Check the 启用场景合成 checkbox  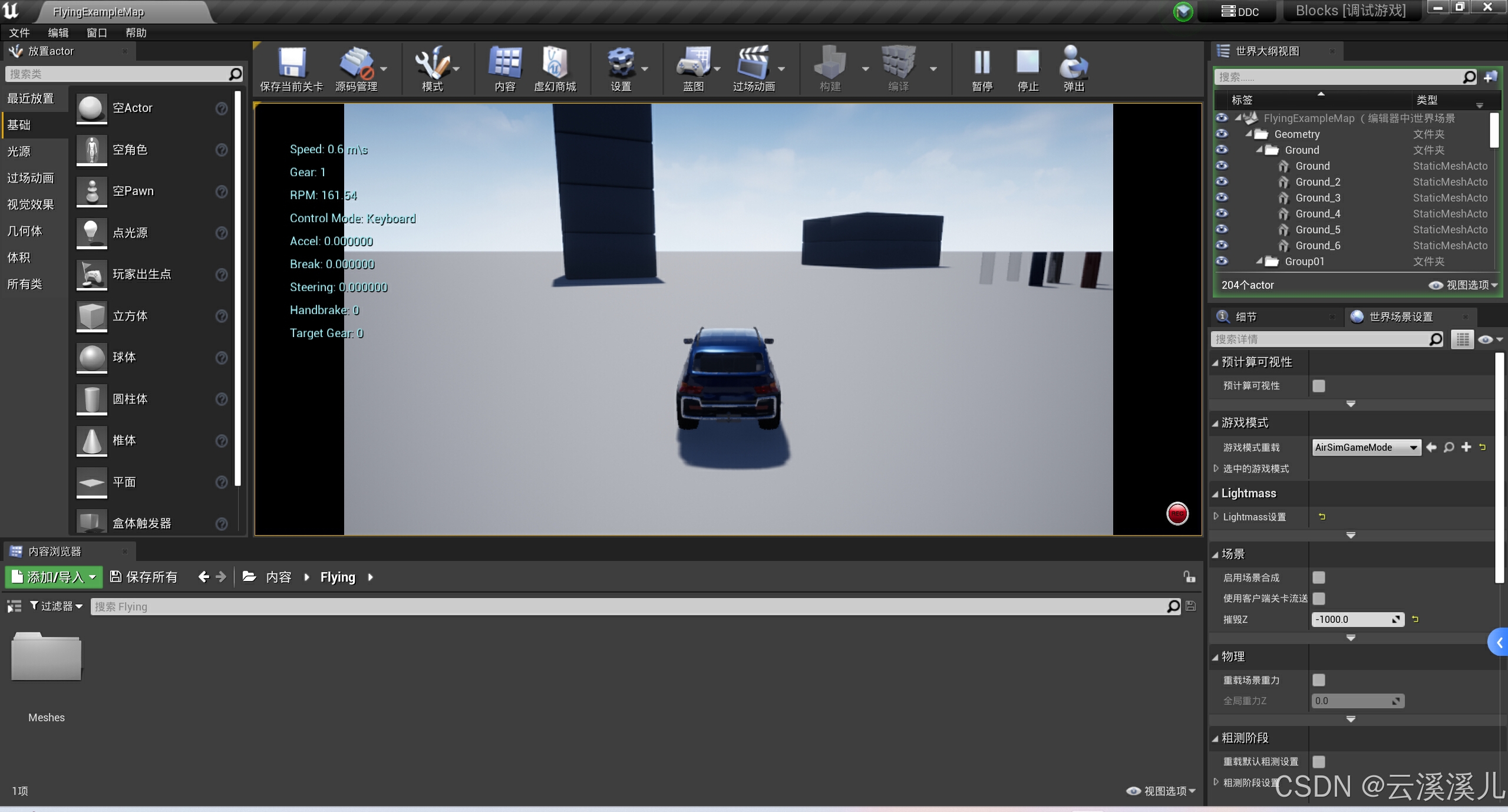(x=1319, y=577)
